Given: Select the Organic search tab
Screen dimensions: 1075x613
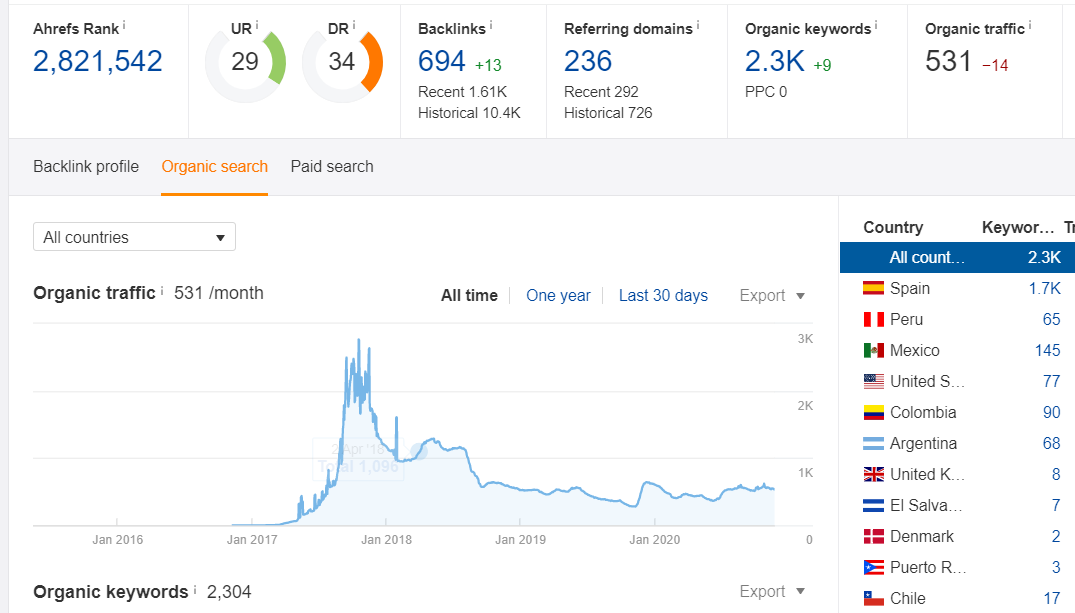Looking at the screenshot, I should point(215,167).
